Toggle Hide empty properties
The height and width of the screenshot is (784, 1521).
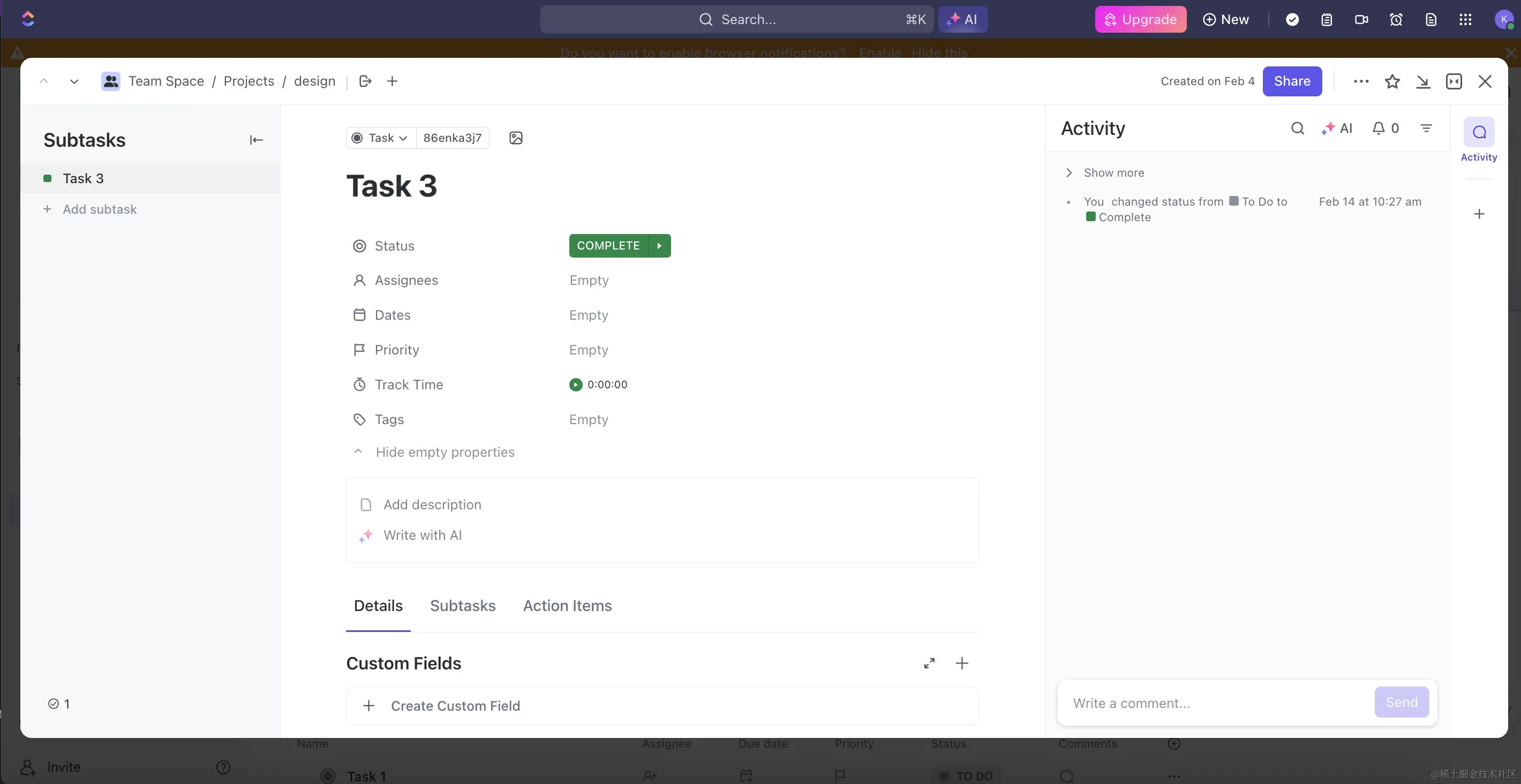[x=445, y=452]
